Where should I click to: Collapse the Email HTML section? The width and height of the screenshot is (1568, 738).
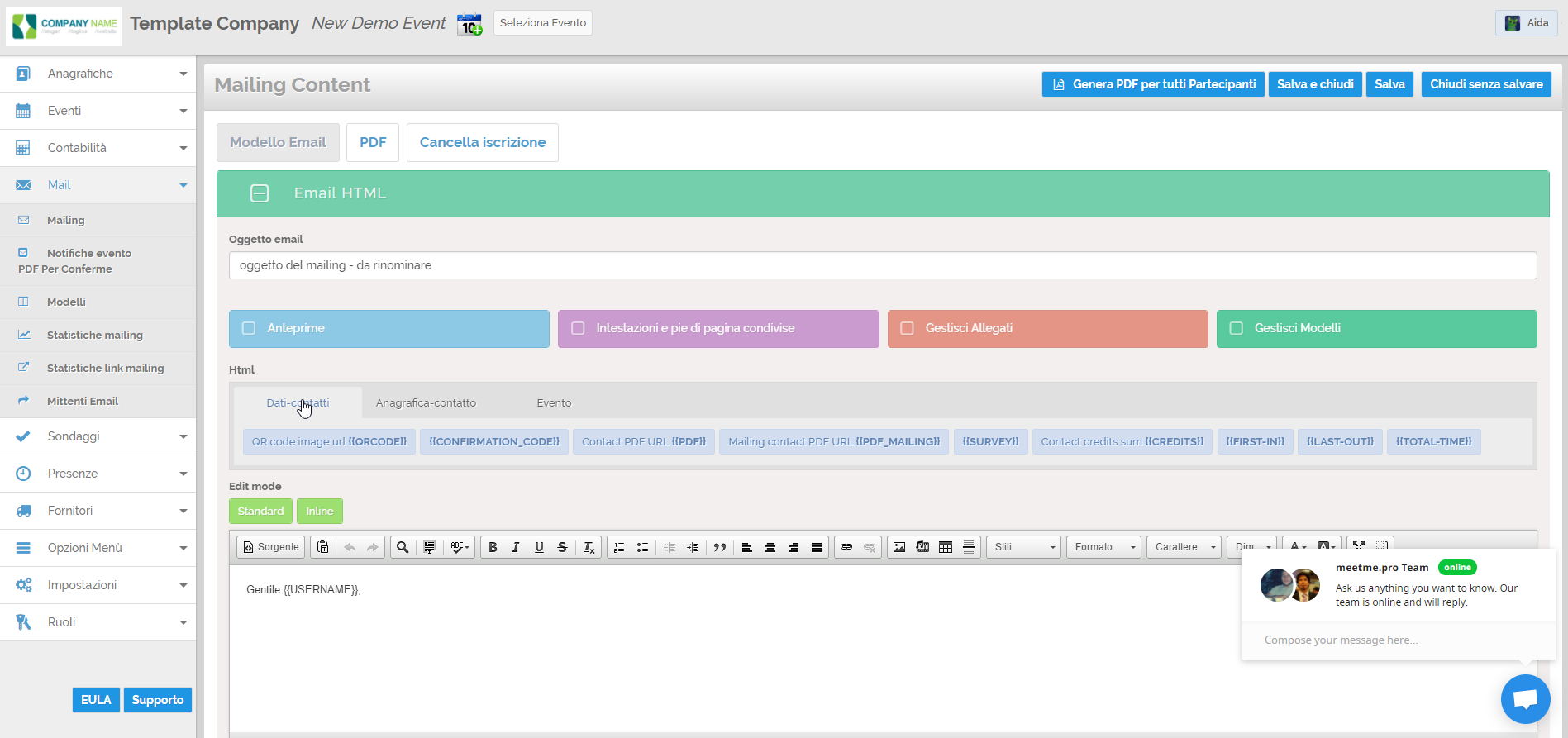[260, 193]
